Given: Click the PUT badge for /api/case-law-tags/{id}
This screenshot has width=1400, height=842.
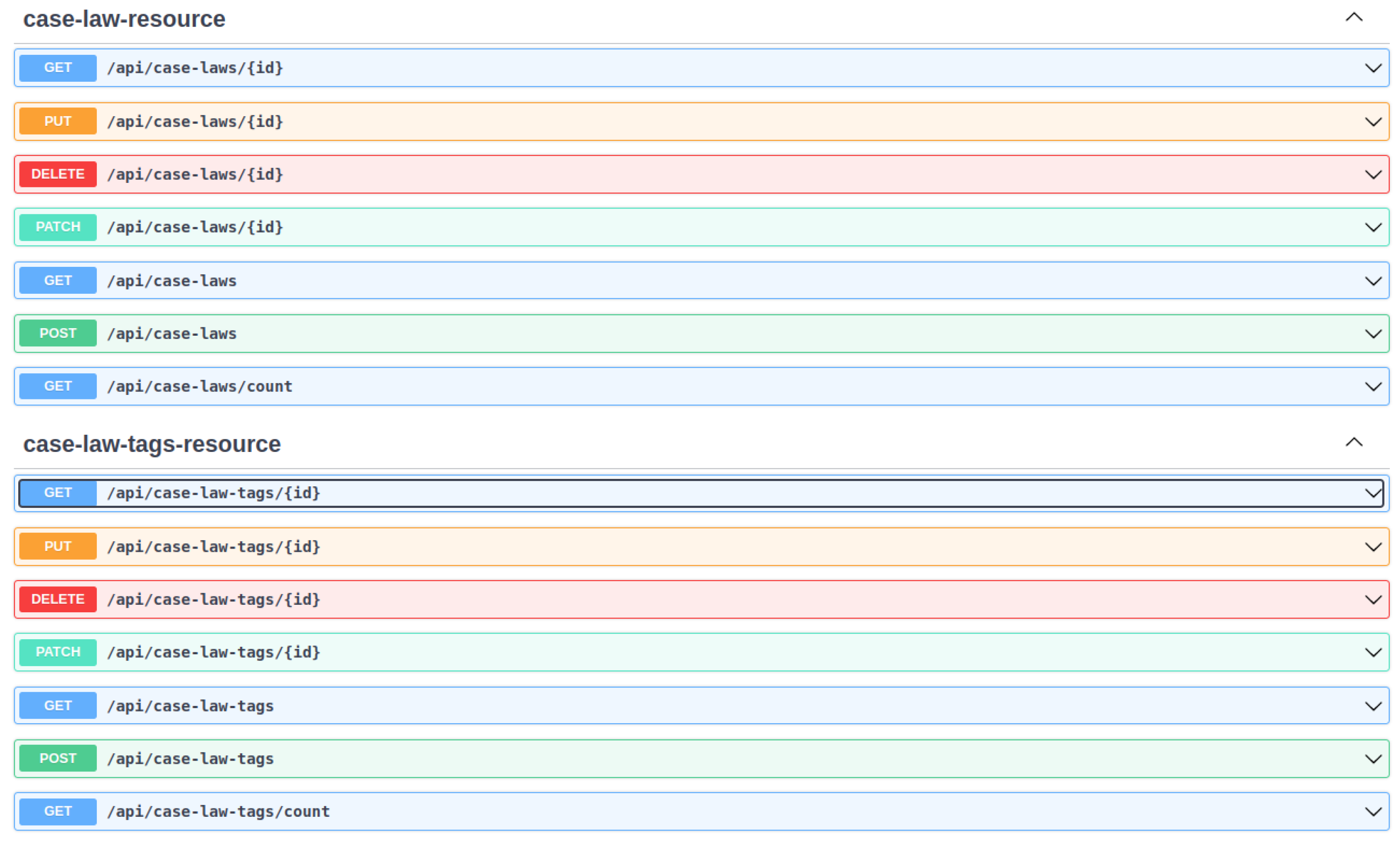Looking at the screenshot, I should tap(58, 546).
